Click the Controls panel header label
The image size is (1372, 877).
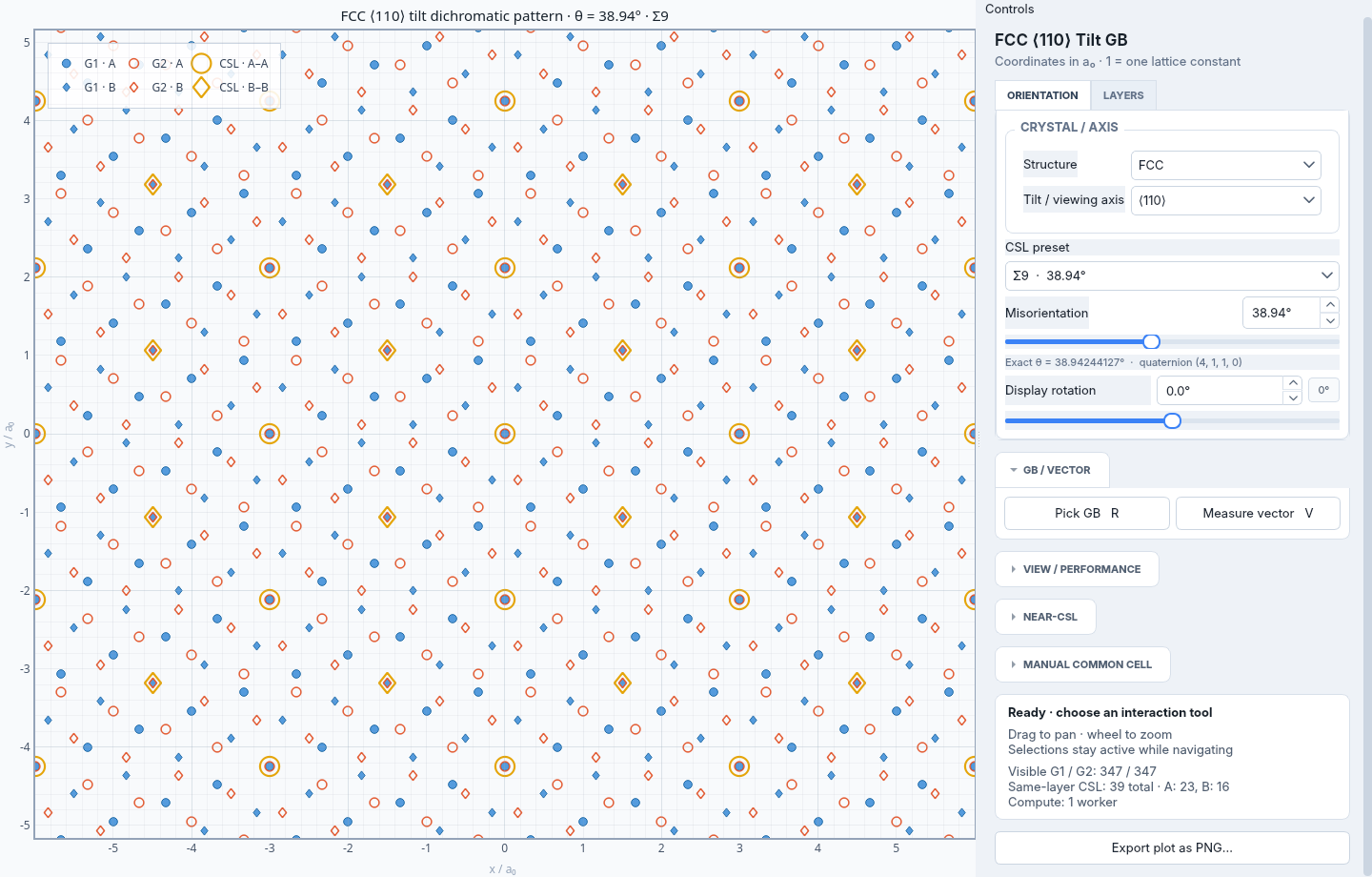[x=1009, y=9]
